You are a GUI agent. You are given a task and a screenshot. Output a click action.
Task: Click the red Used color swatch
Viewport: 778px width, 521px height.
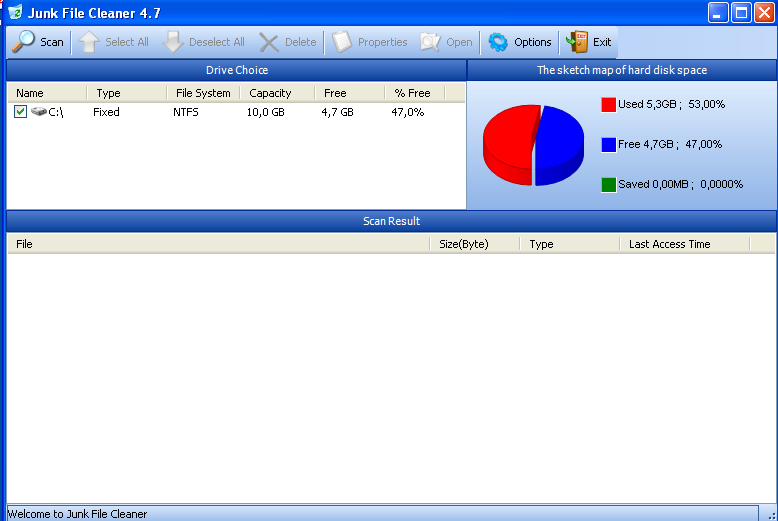[x=608, y=105]
